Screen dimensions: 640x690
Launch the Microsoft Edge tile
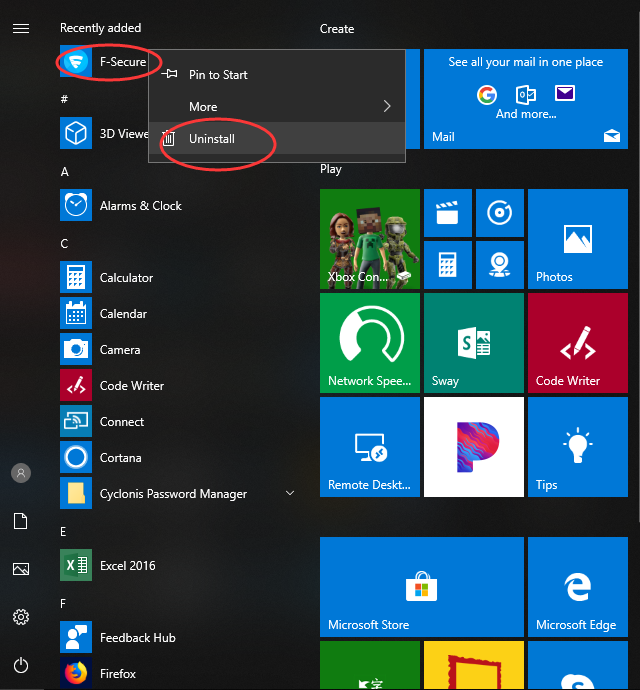[x=577, y=587]
